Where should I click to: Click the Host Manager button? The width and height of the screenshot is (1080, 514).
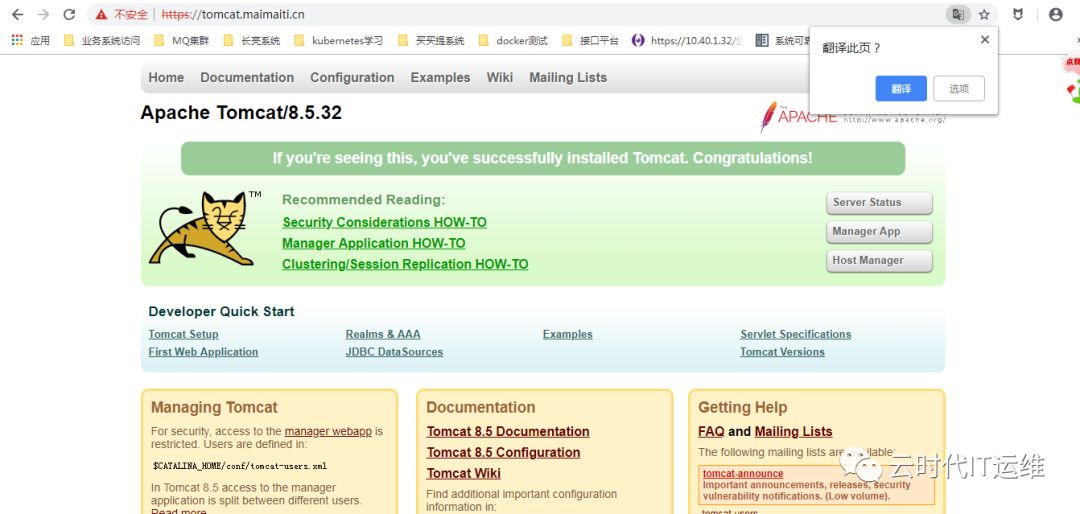tap(880, 260)
